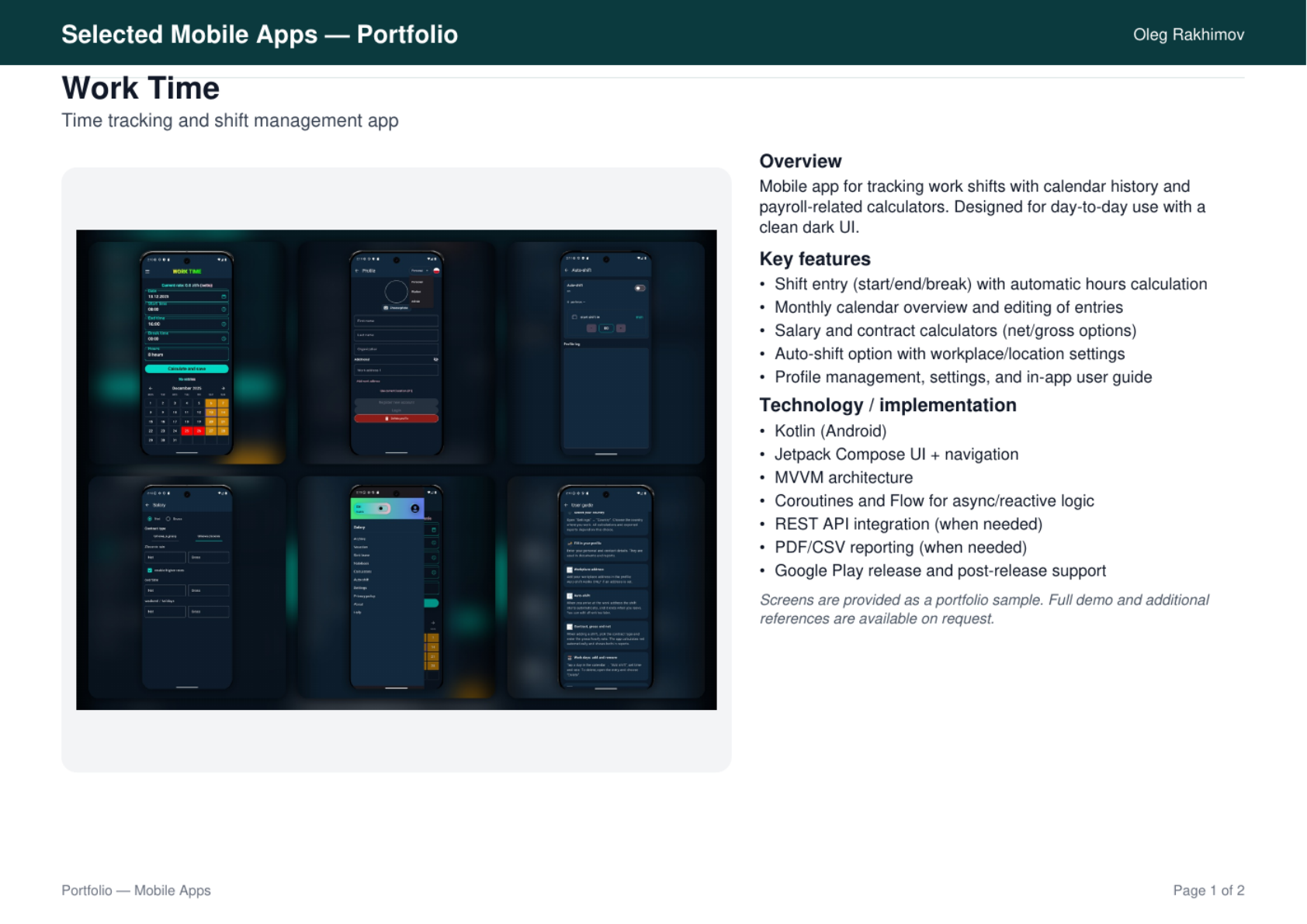The height and width of the screenshot is (924, 1307).
Task: Check the start-shift-in checkbox on Auto-shift
Action: tap(574, 317)
